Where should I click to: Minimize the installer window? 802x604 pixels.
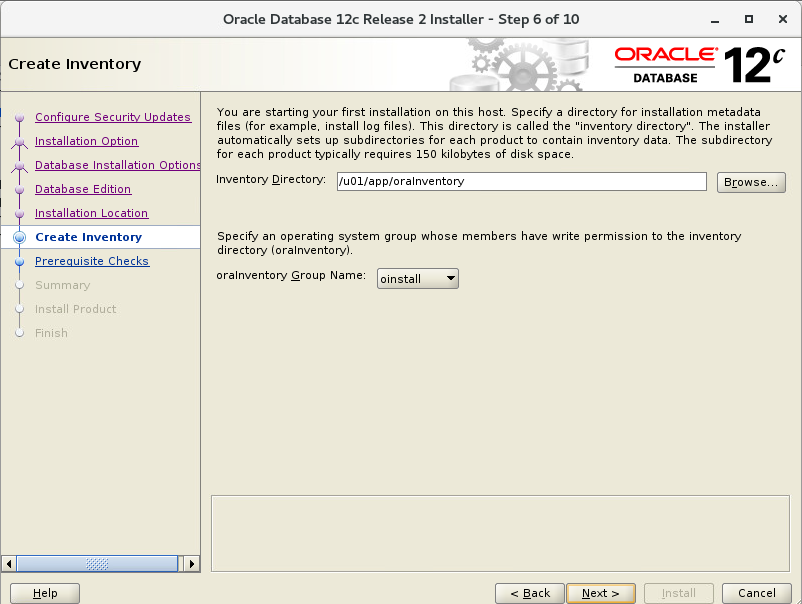tap(715, 20)
